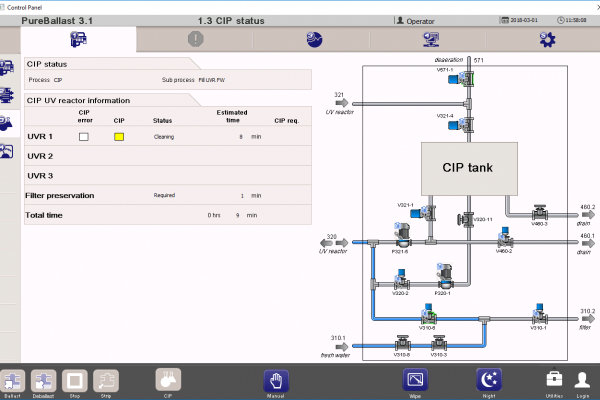Click pump P320-1 in the diagram
Screen dimensions: 600x400
(445, 276)
